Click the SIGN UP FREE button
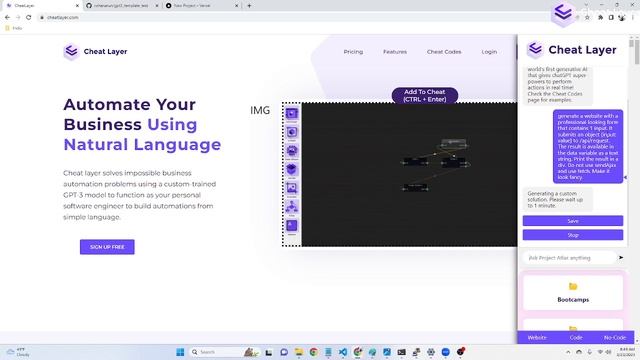The height and width of the screenshot is (360, 640). pos(107,247)
